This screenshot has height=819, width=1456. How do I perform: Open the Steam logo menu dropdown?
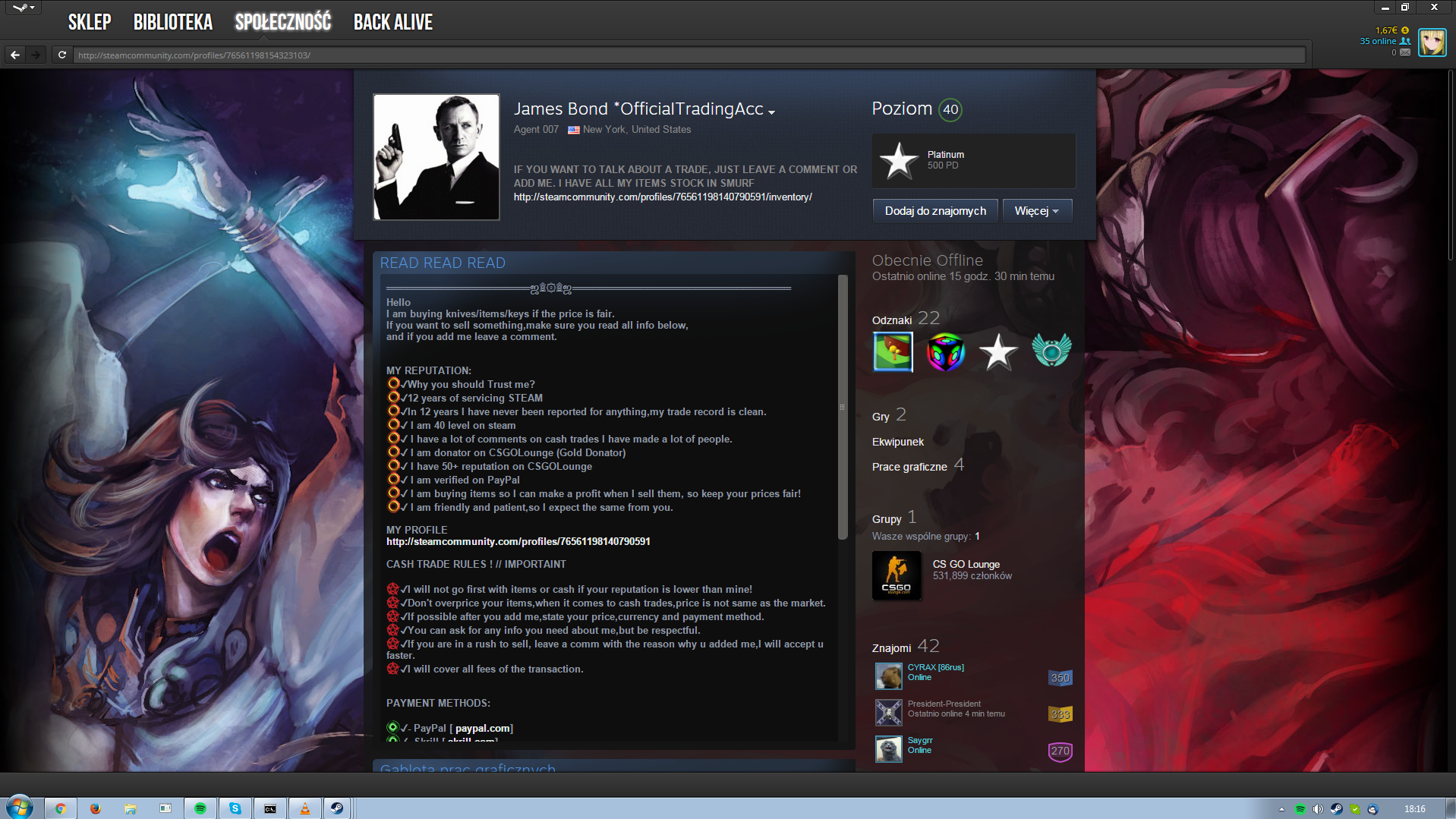(23, 8)
